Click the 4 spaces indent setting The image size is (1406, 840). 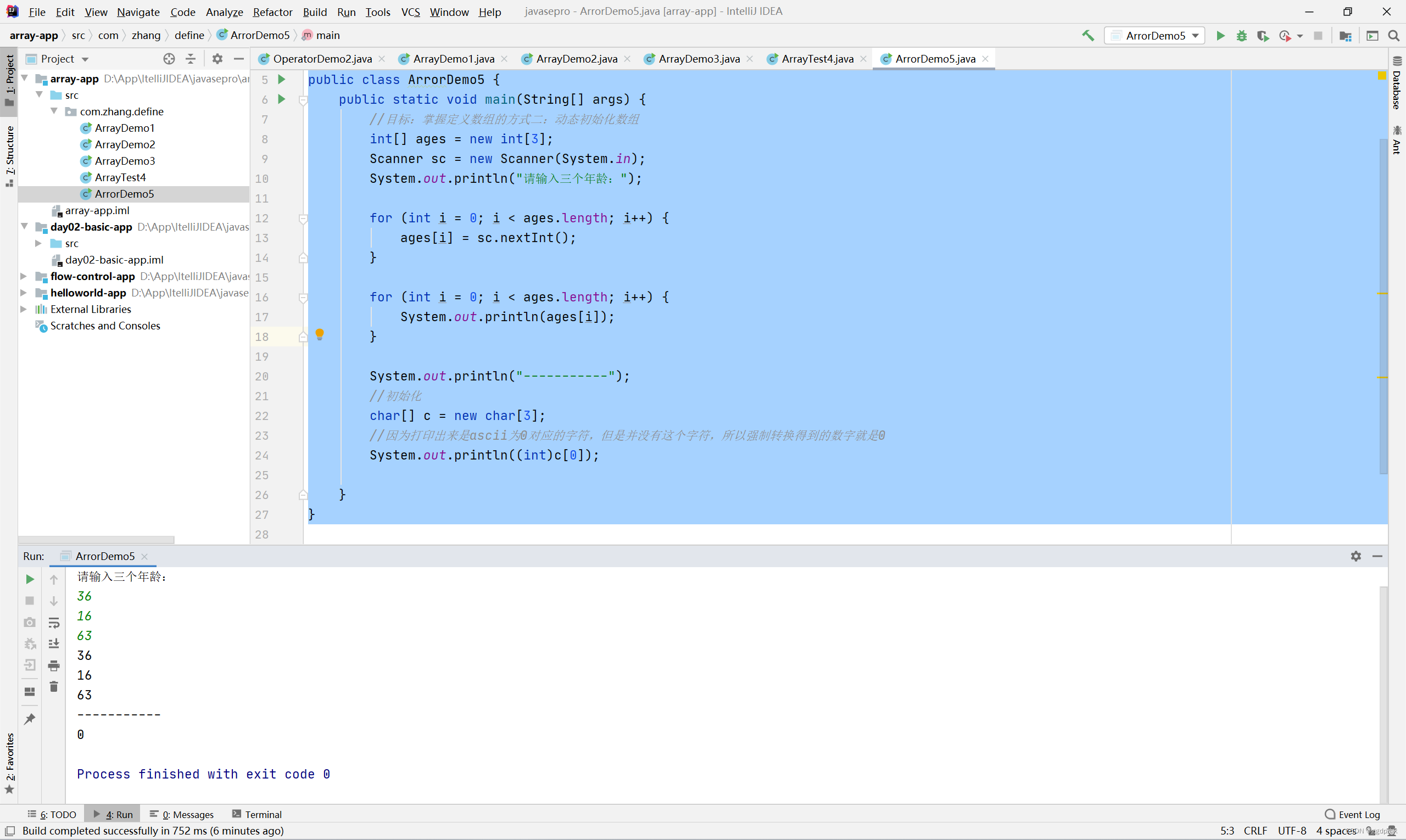(1336, 831)
